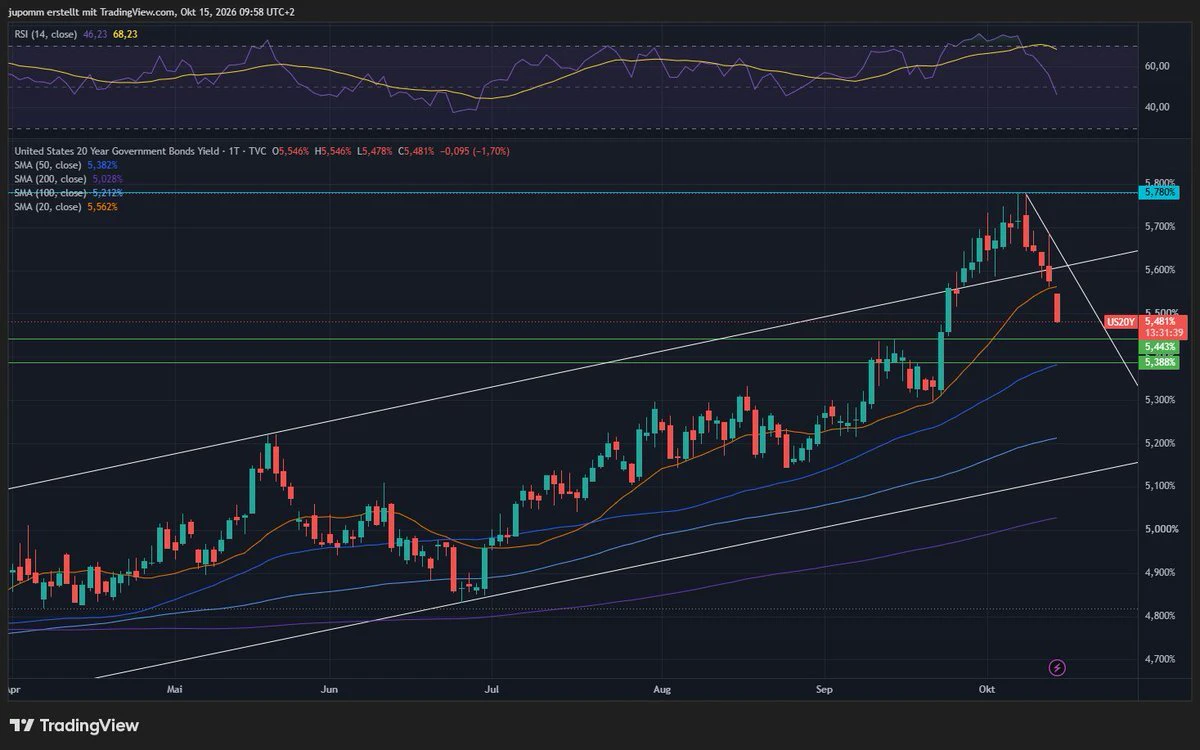Click the SMA 50 value 5,382%
Screen dimensions: 1200x750
pos(102,165)
